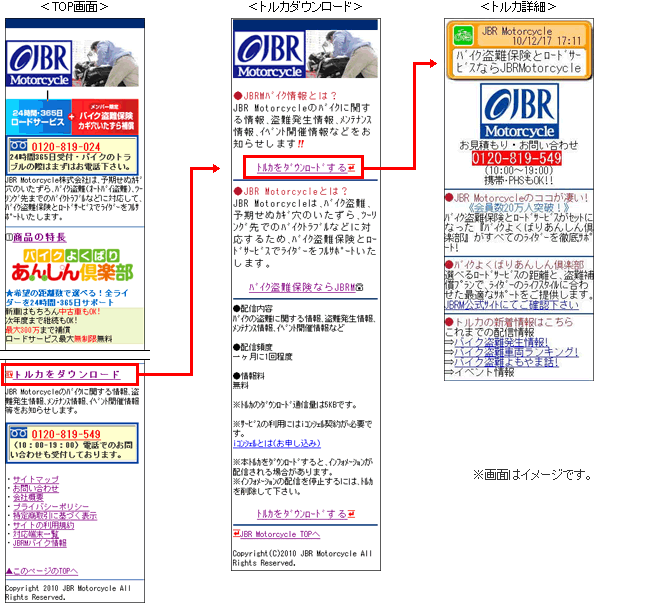The width and height of the screenshot is (672, 603).
Task: Call 0120-819-549 in the yellow box
Action: (x=66, y=434)
